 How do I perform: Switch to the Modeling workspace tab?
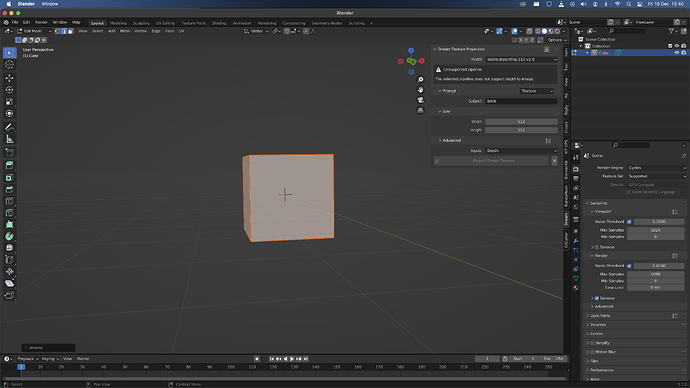[118, 23]
